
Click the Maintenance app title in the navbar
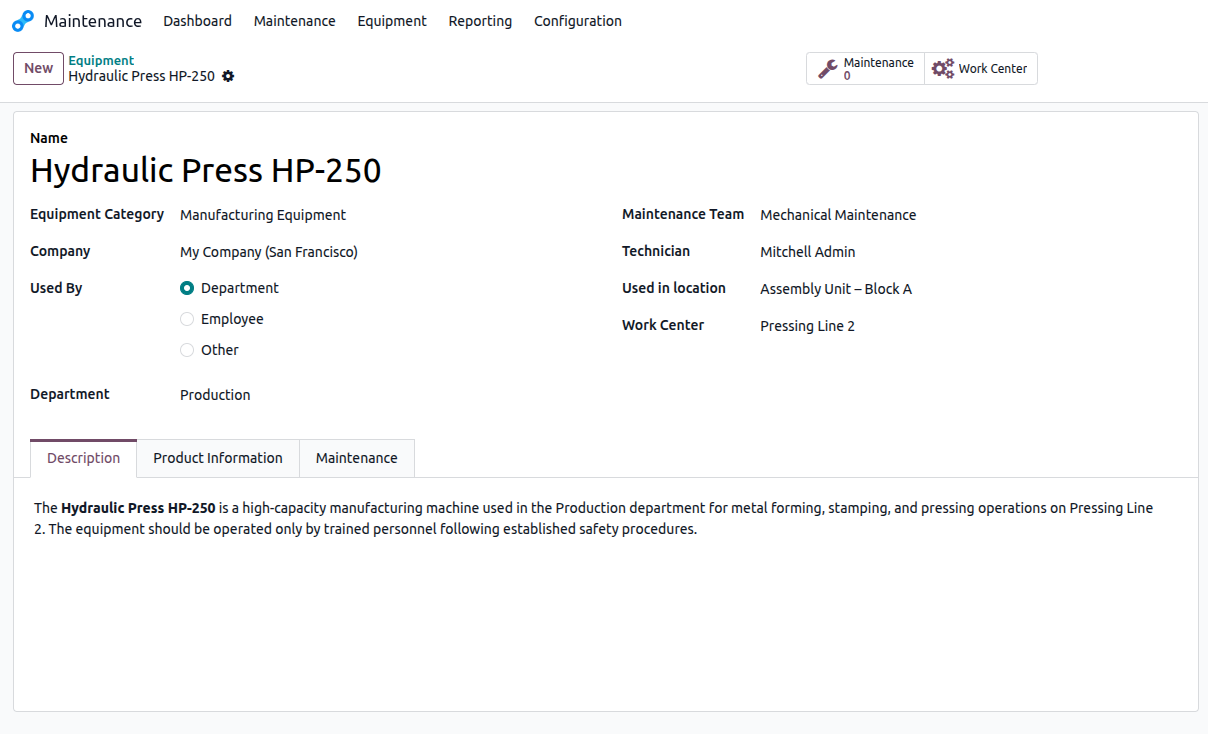[x=93, y=21]
